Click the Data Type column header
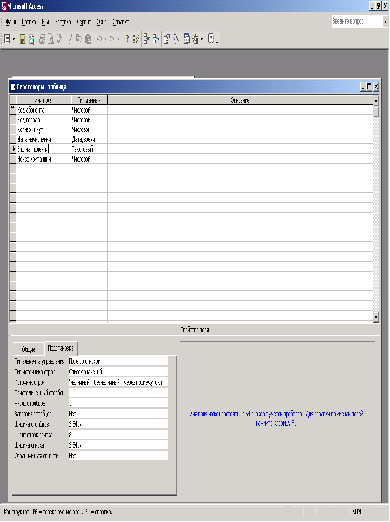Viewport: 390px width, 522px height. point(89,100)
